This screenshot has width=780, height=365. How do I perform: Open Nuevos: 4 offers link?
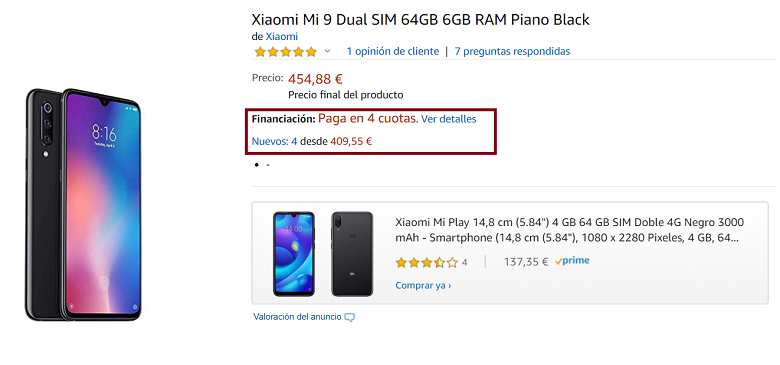(x=275, y=141)
